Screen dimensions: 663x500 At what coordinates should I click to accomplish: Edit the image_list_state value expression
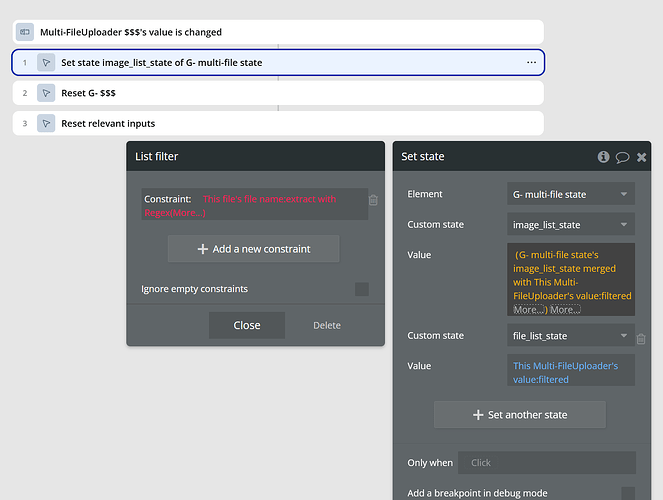(x=571, y=279)
